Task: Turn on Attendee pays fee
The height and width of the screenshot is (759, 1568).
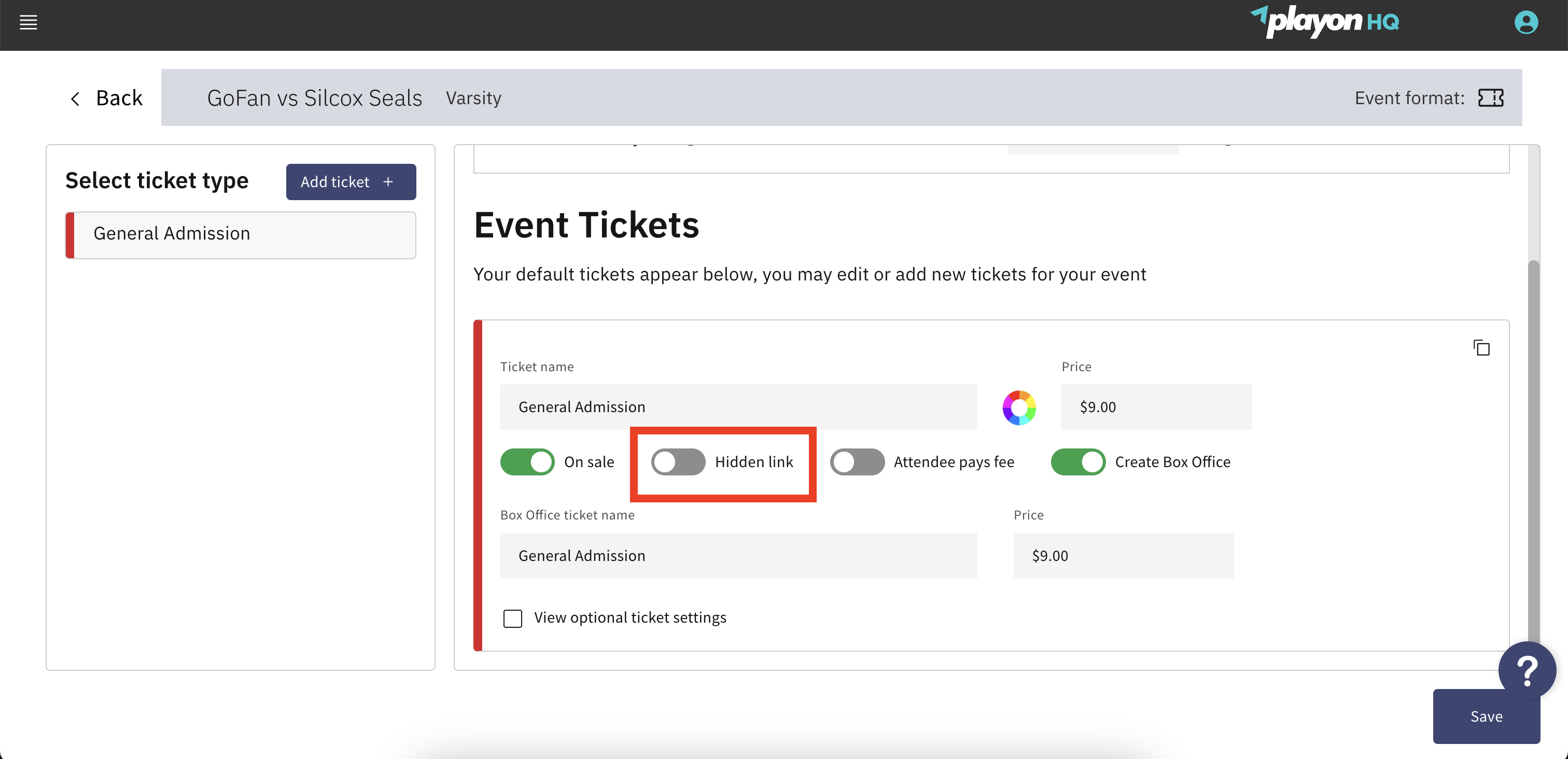Action: pyautogui.click(x=857, y=462)
